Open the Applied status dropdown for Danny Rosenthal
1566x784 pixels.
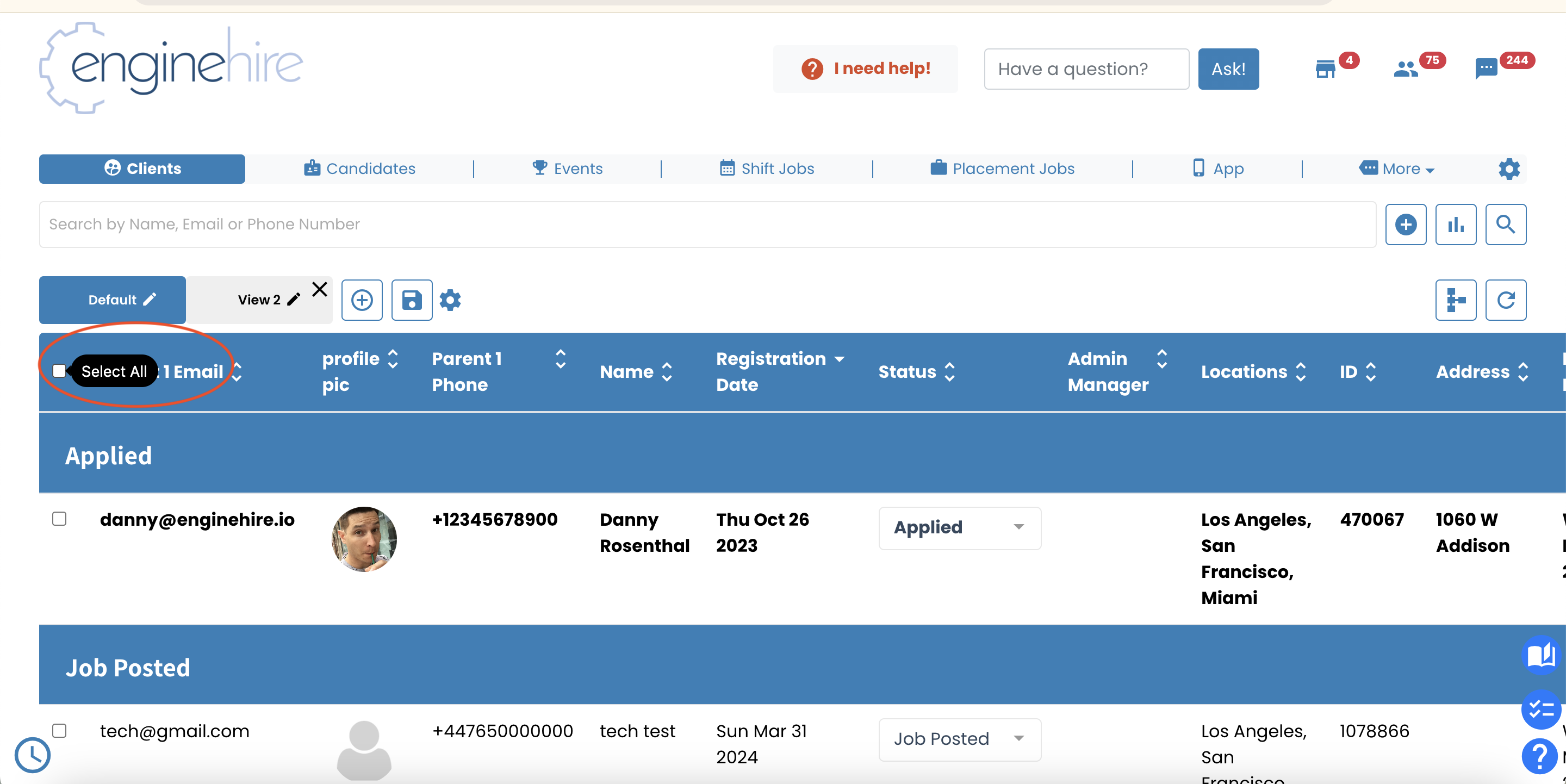click(x=959, y=527)
